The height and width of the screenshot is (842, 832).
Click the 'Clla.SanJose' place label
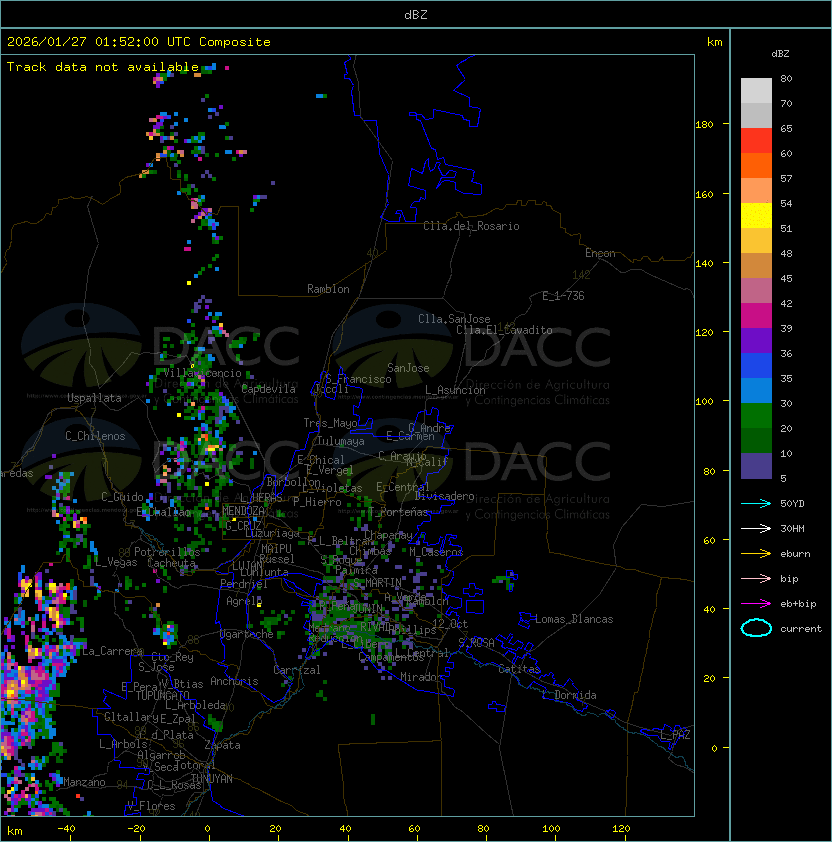[x=454, y=319]
